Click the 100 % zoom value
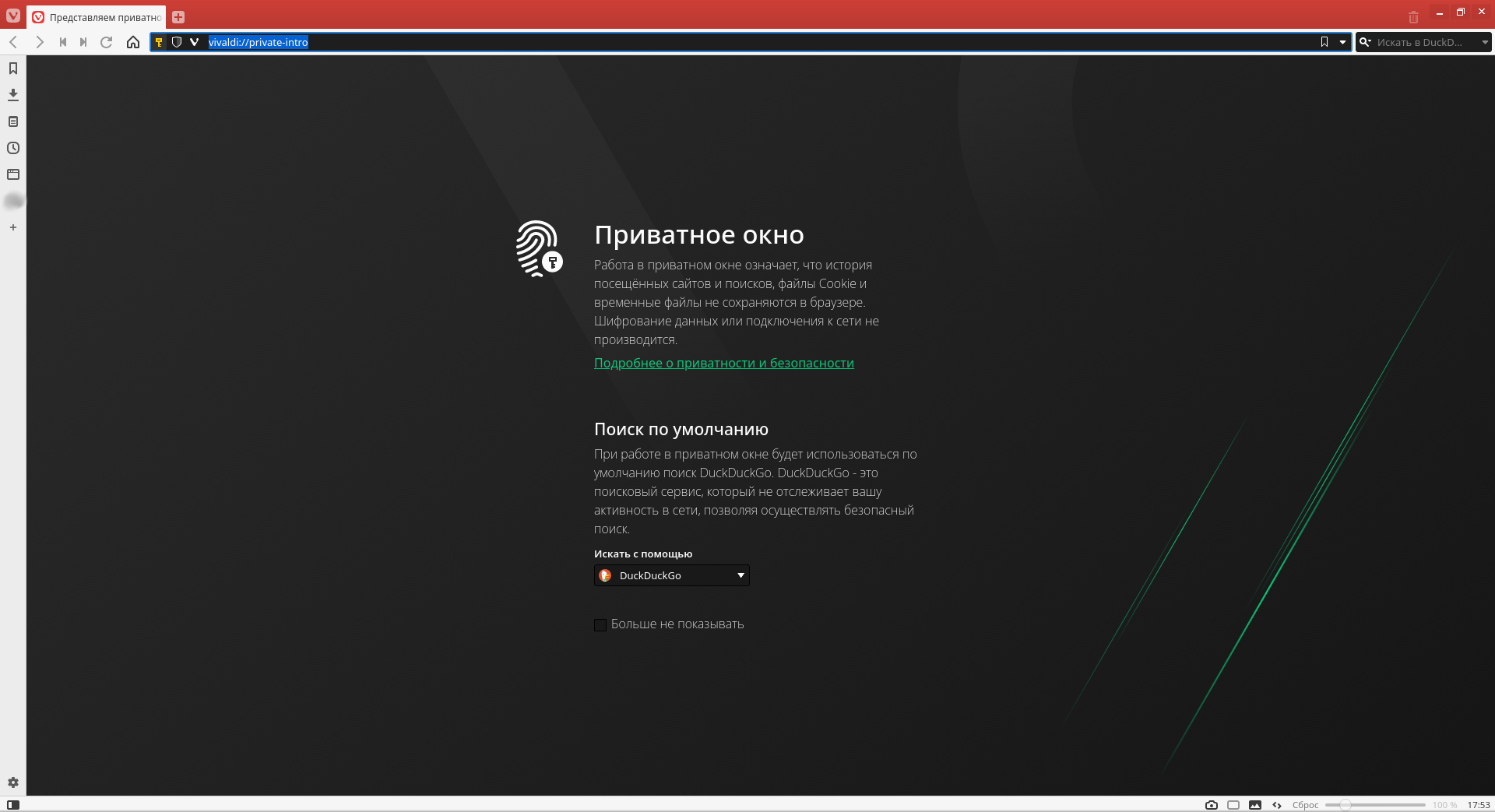 [x=1444, y=805]
